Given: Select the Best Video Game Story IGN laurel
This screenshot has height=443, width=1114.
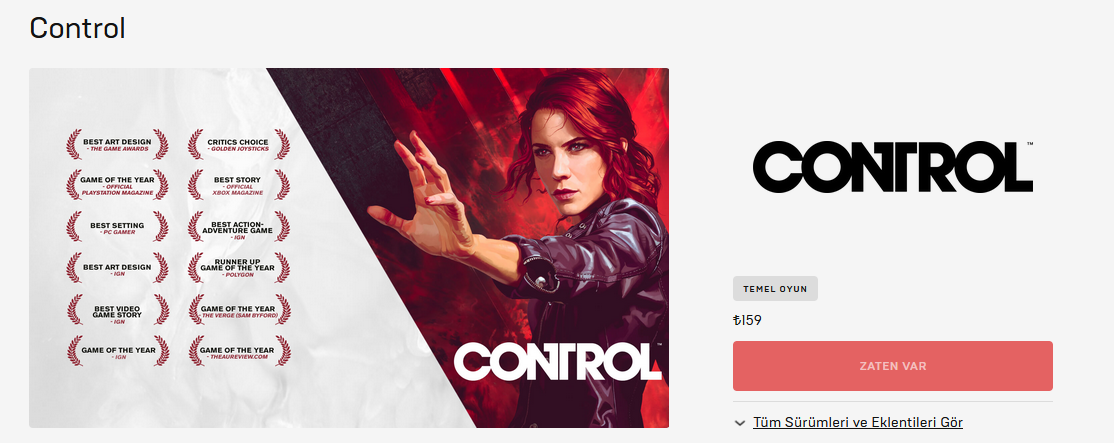Looking at the screenshot, I should 117,310.
